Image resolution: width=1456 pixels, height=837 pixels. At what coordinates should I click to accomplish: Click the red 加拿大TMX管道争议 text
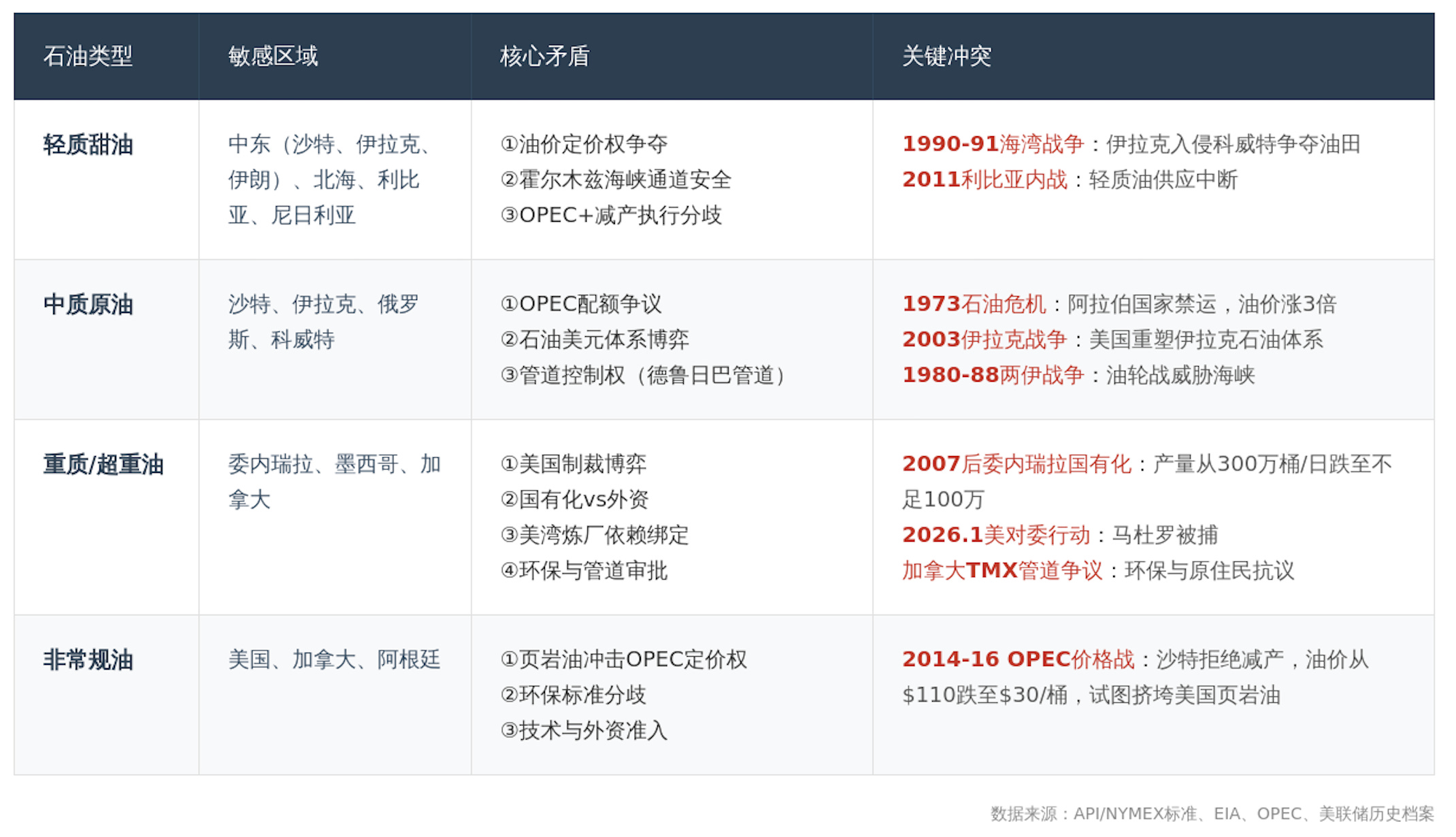pos(1002,570)
